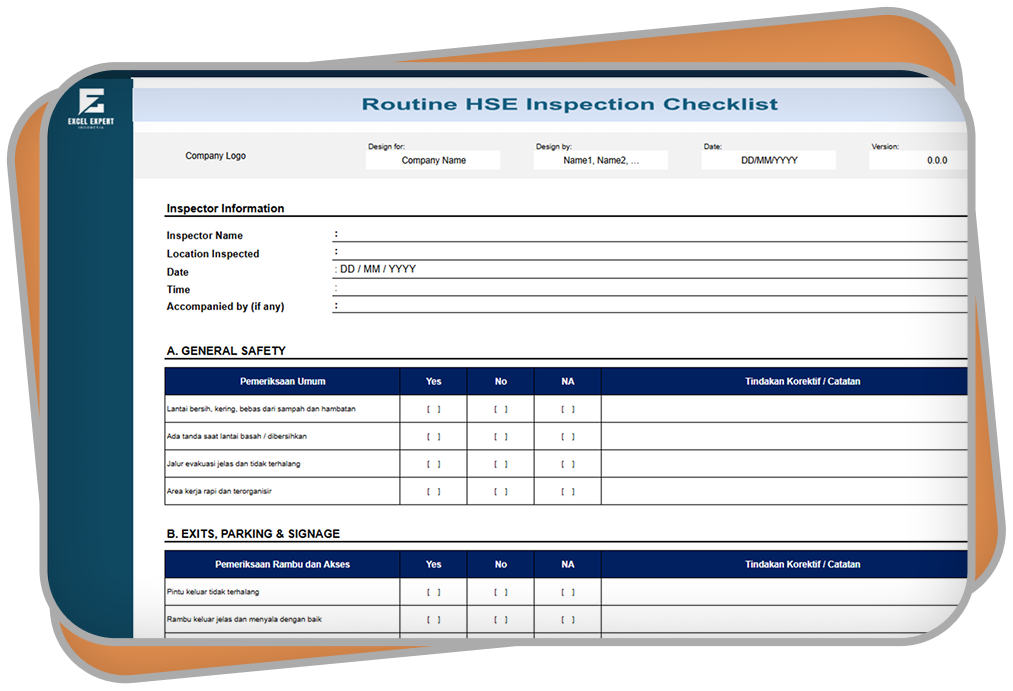Screen dimensions: 1013x691
Task: Click the Time entry line
Action: 650,289
